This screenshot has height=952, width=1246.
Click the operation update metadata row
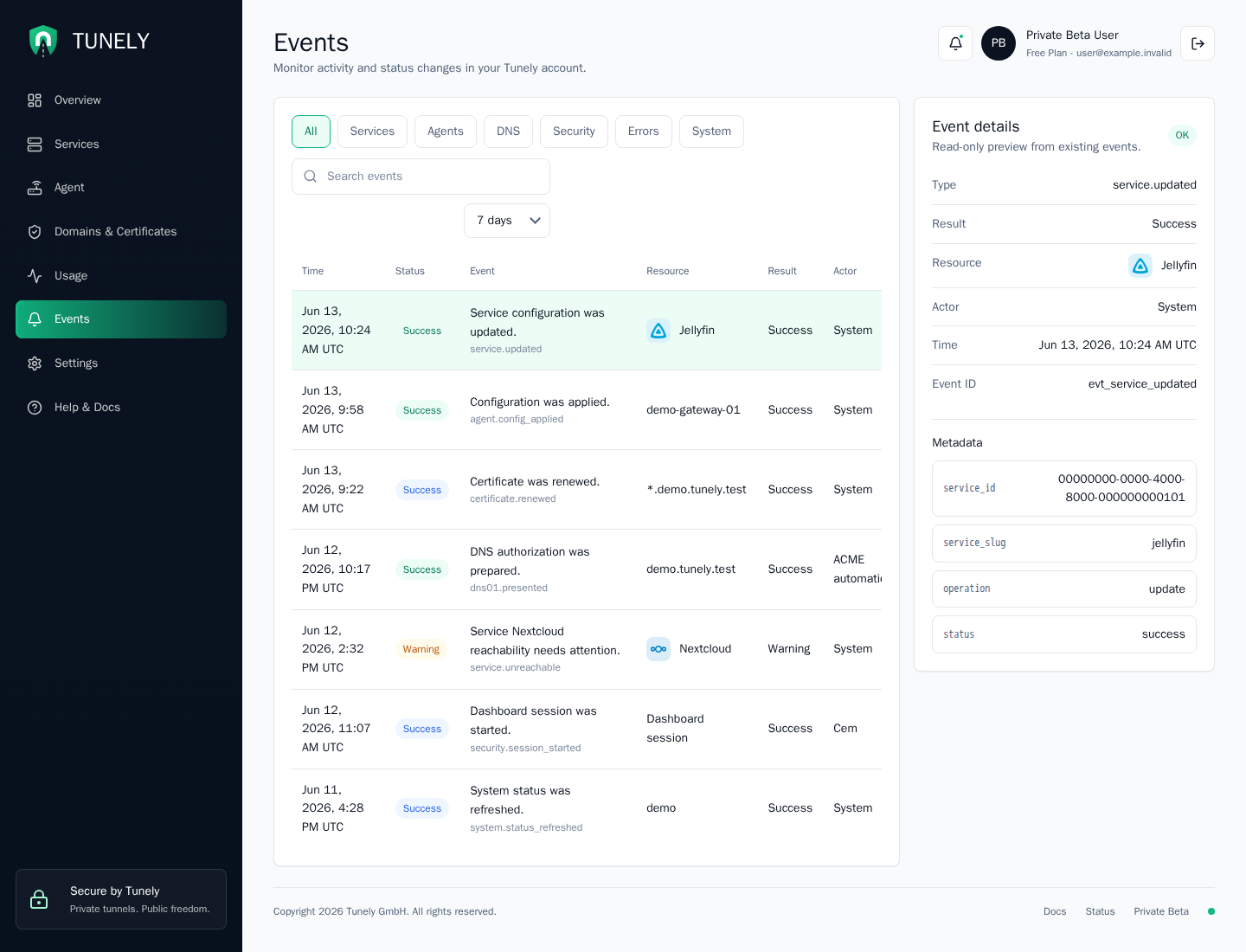pos(1064,589)
